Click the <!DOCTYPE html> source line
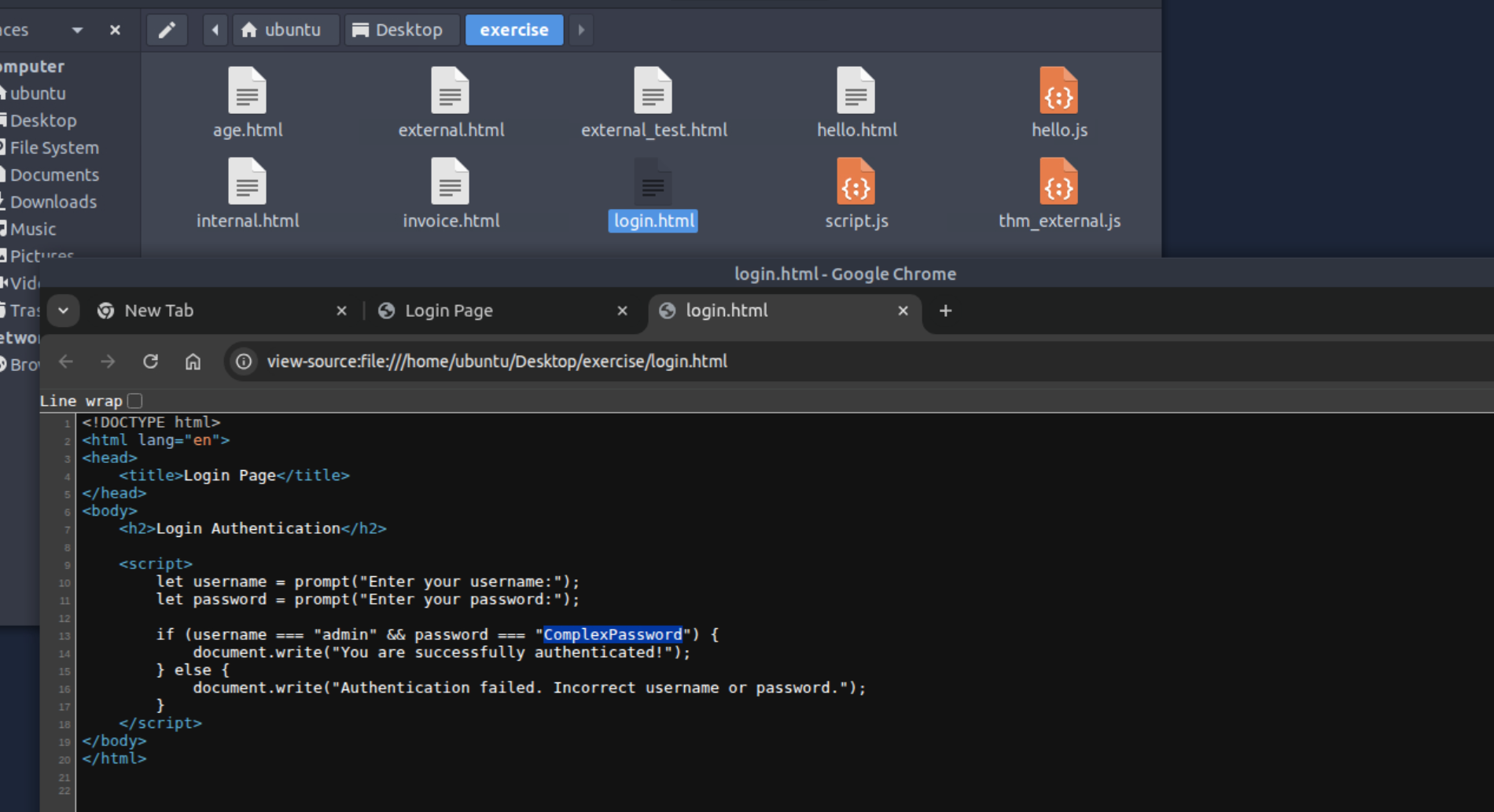Image resolution: width=1494 pixels, height=812 pixels. pyautogui.click(x=151, y=422)
